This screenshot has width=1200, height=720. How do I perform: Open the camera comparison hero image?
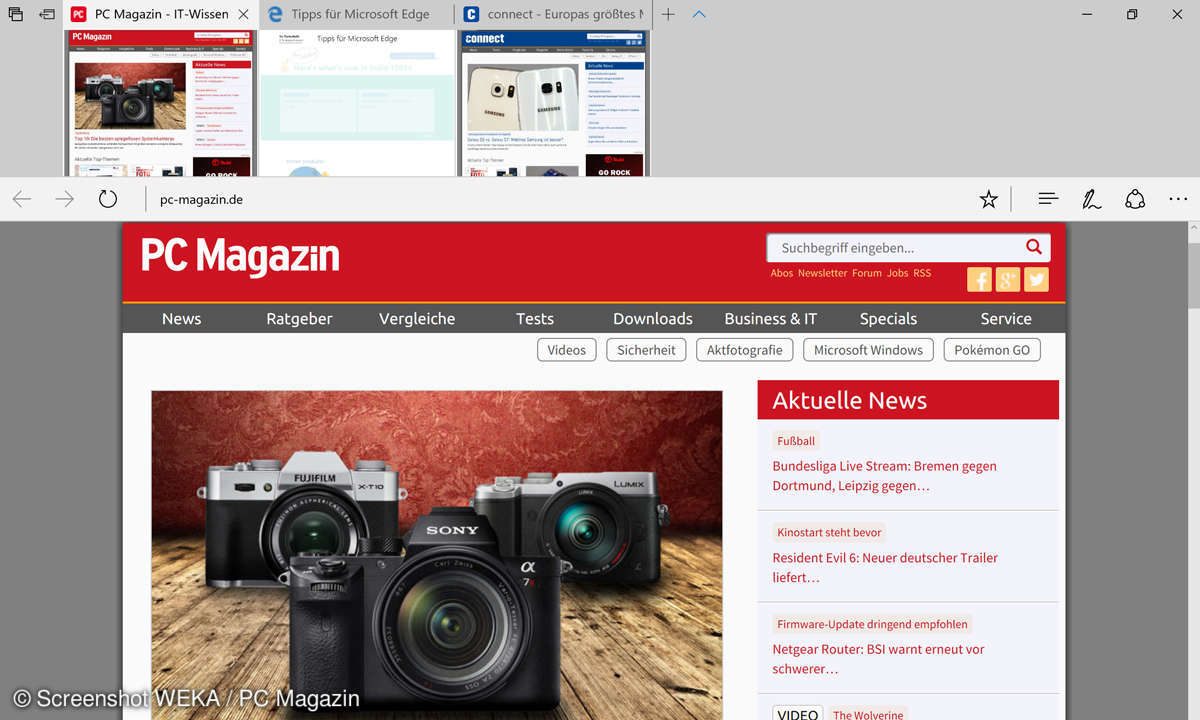[x=437, y=555]
